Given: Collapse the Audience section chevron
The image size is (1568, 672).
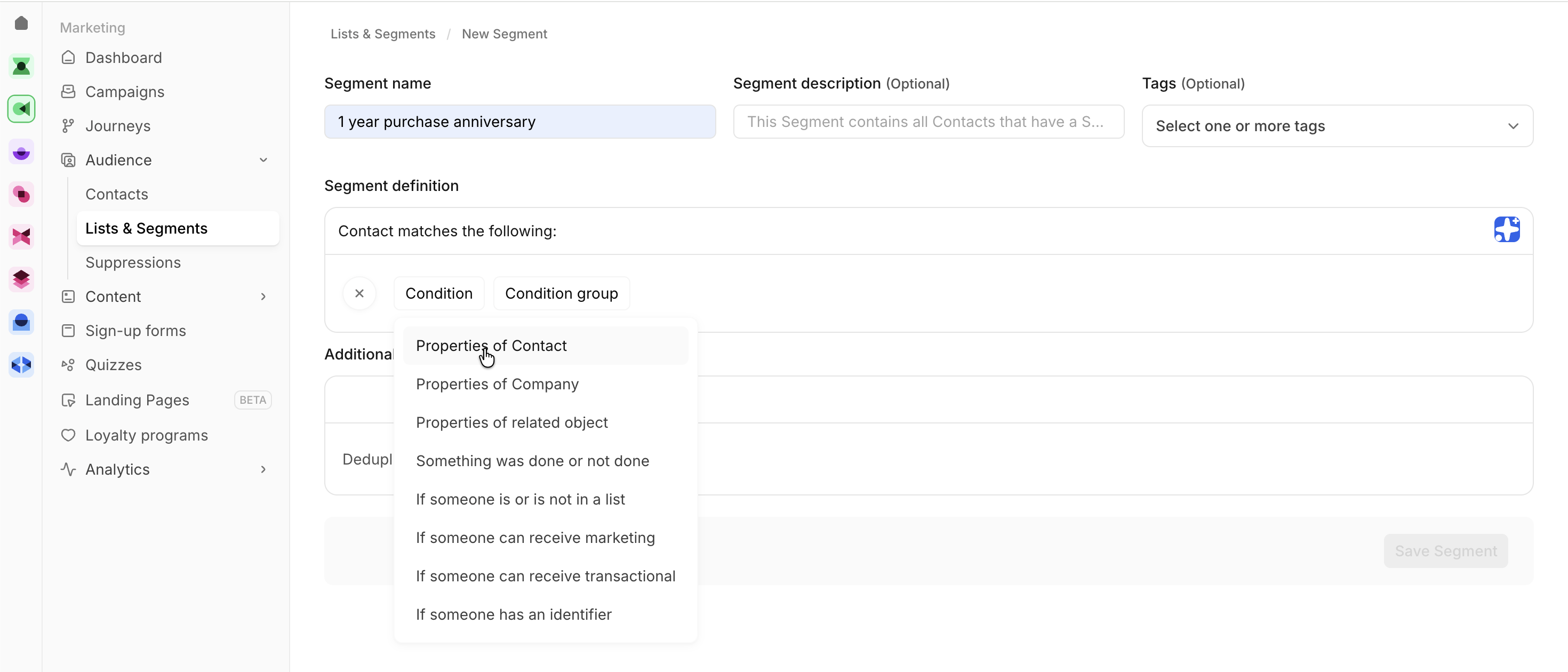Looking at the screenshot, I should [263, 160].
